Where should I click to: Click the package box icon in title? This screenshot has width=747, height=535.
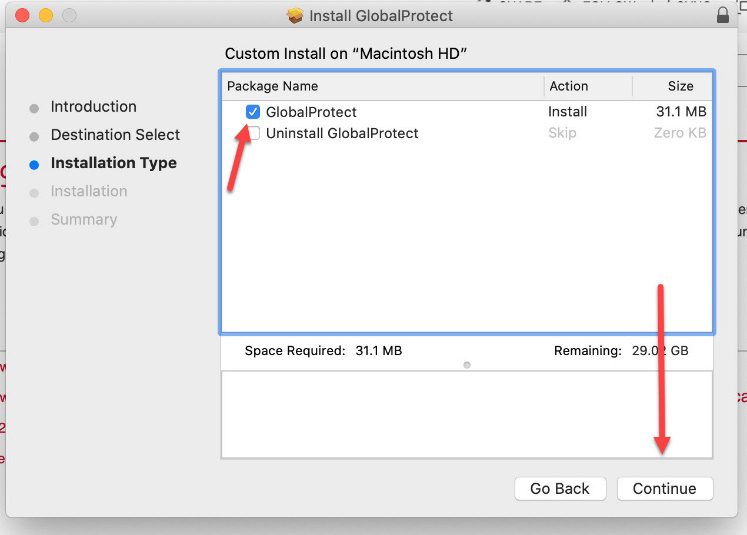tap(295, 16)
